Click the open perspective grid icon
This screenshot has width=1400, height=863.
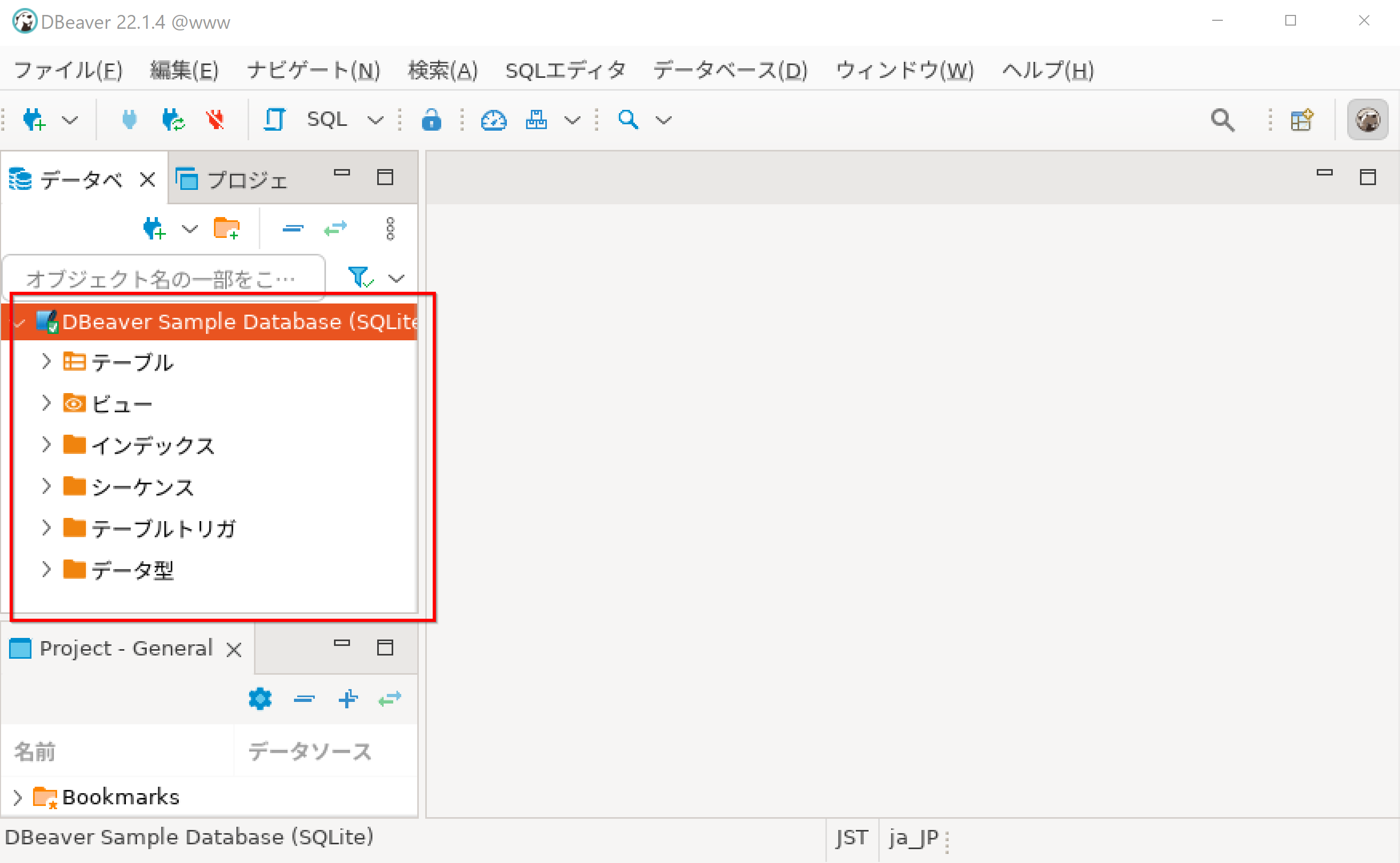pos(1302,120)
